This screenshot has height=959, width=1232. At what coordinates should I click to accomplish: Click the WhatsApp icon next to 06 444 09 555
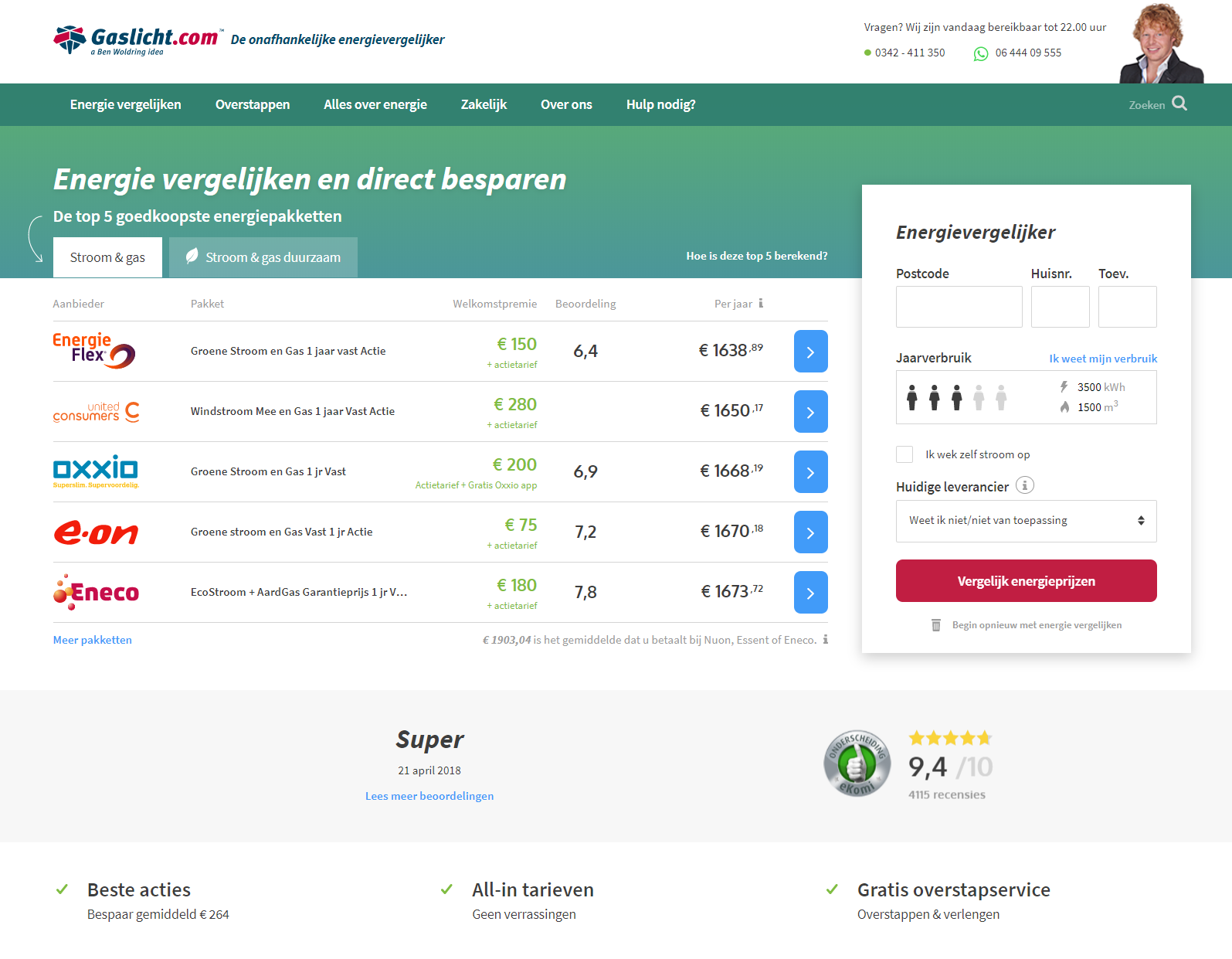point(981,53)
